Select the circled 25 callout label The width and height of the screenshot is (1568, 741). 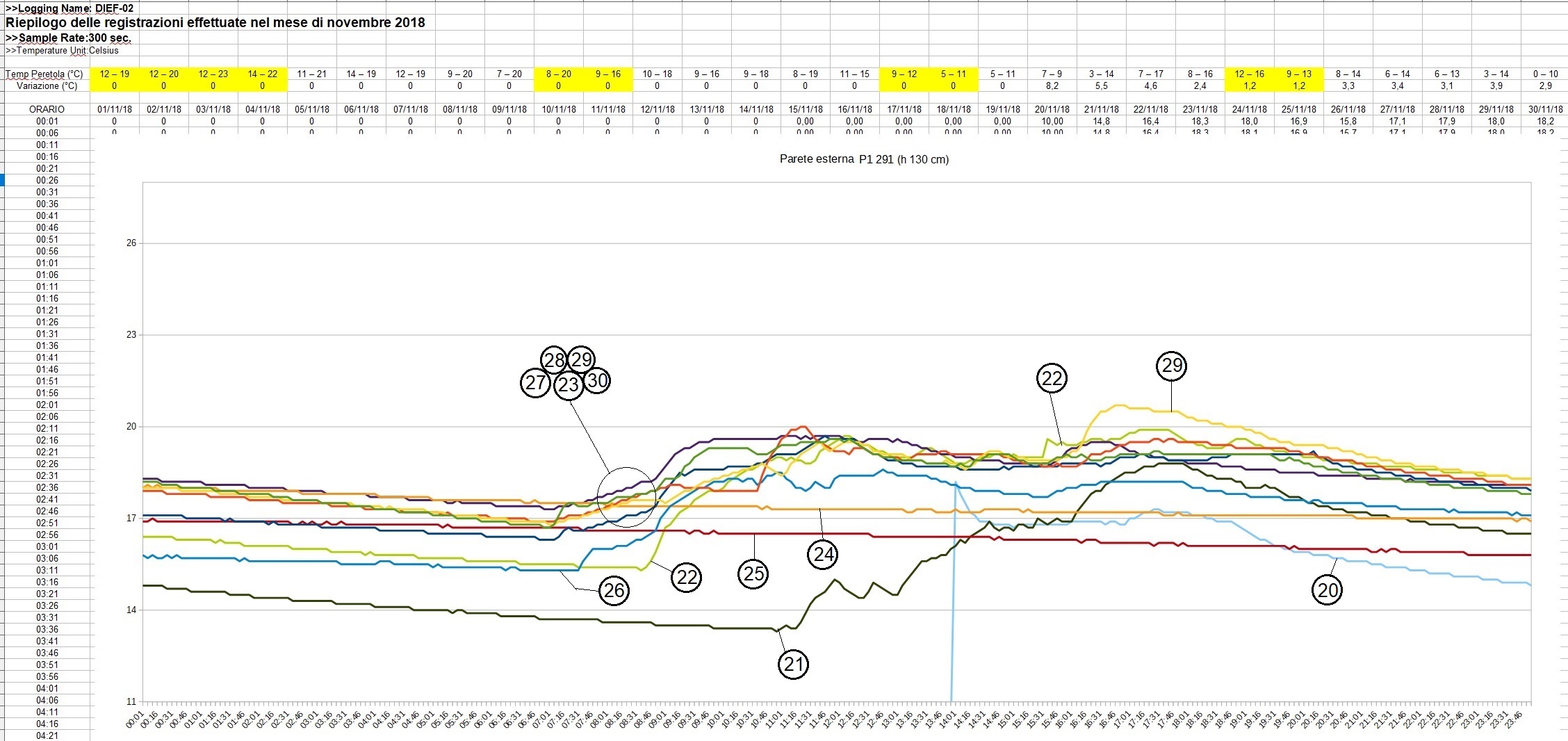(753, 574)
